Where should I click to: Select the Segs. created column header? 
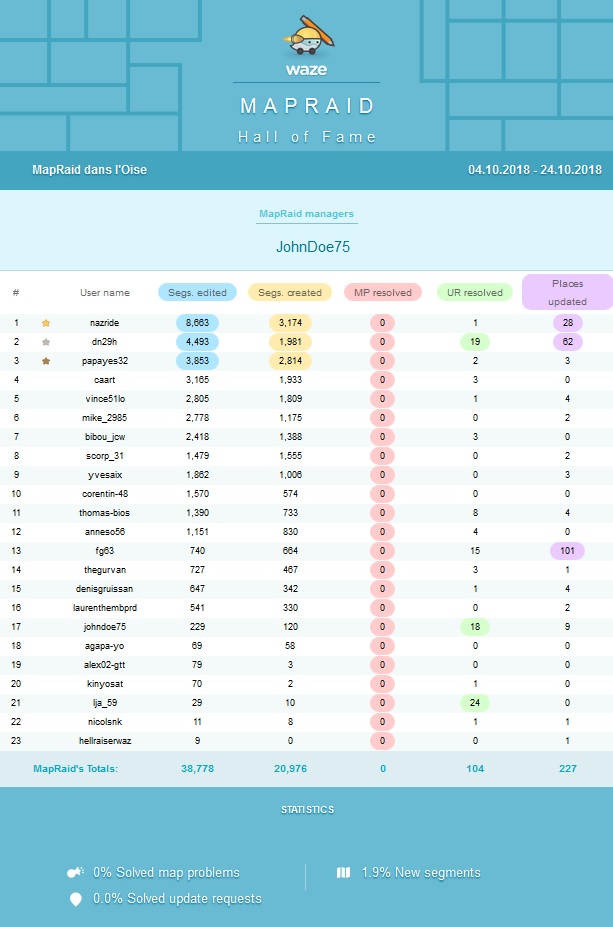click(x=290, y=293)
